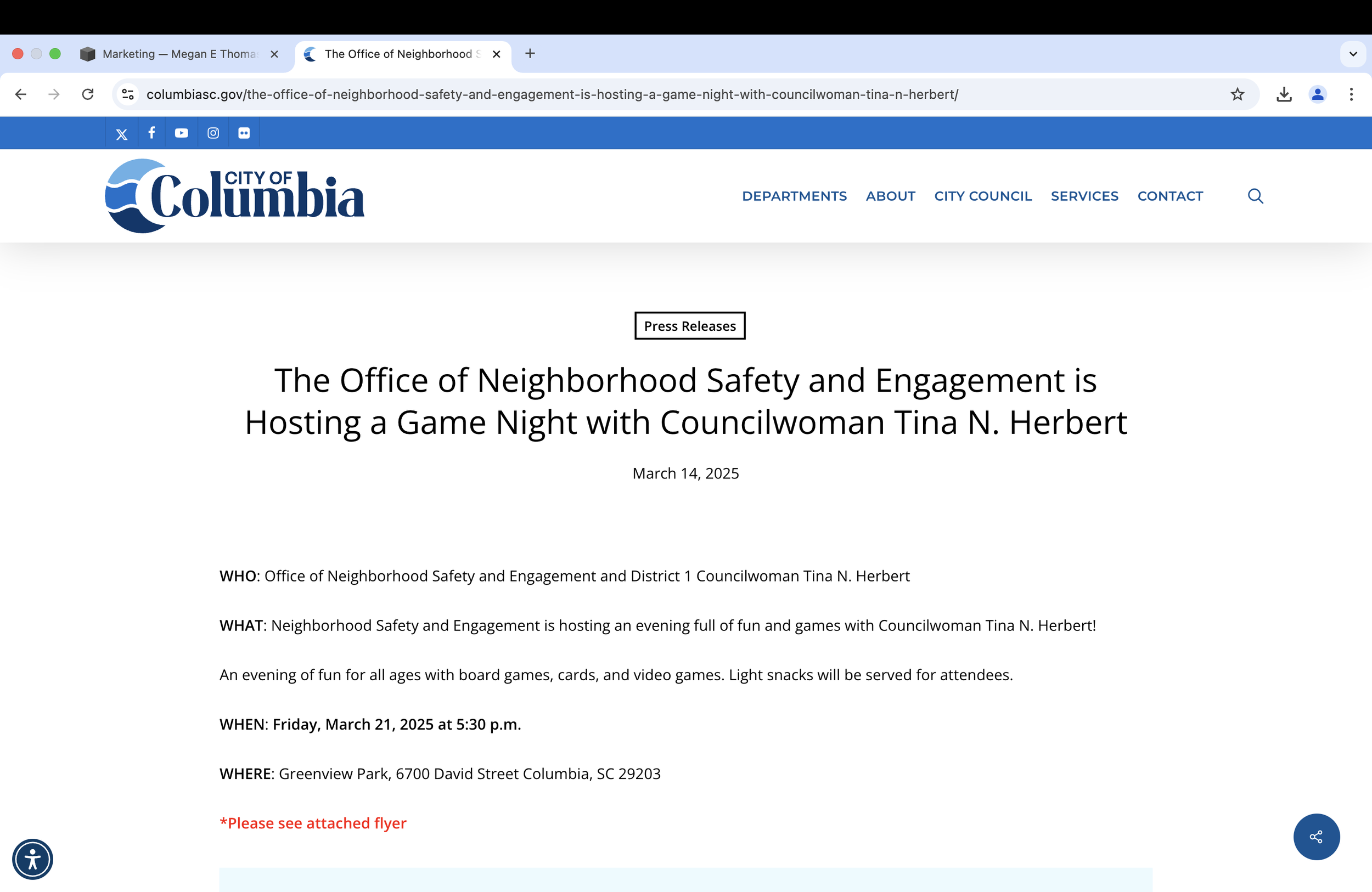This screenshot has width=1372, height=892.
Task: Expand the tab search dropdown arrow
Action: pyautogui.click(x=1353, y=54)
